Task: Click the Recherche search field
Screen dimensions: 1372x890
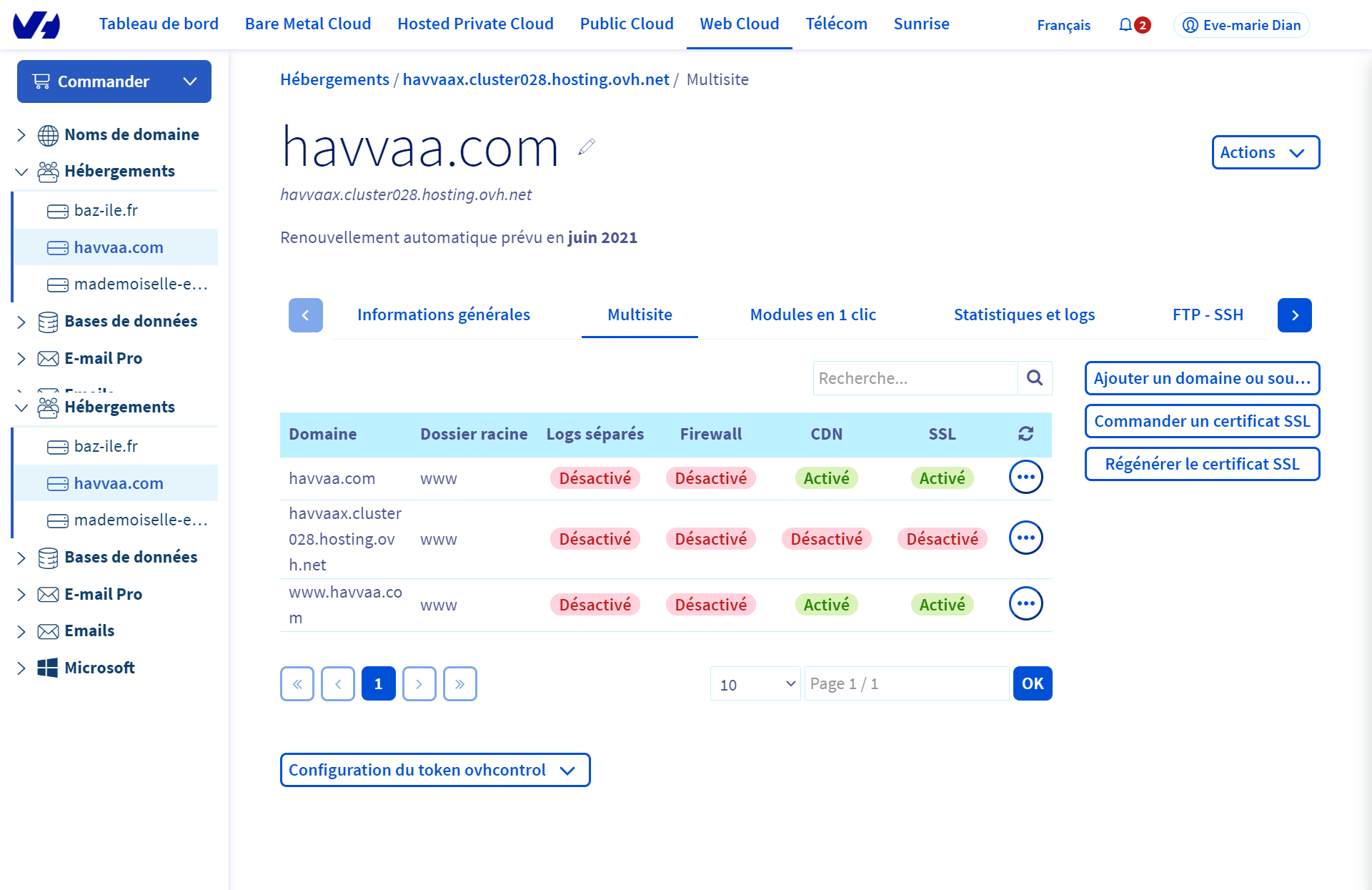Action: pyautogui.click(x=915, y=378)
